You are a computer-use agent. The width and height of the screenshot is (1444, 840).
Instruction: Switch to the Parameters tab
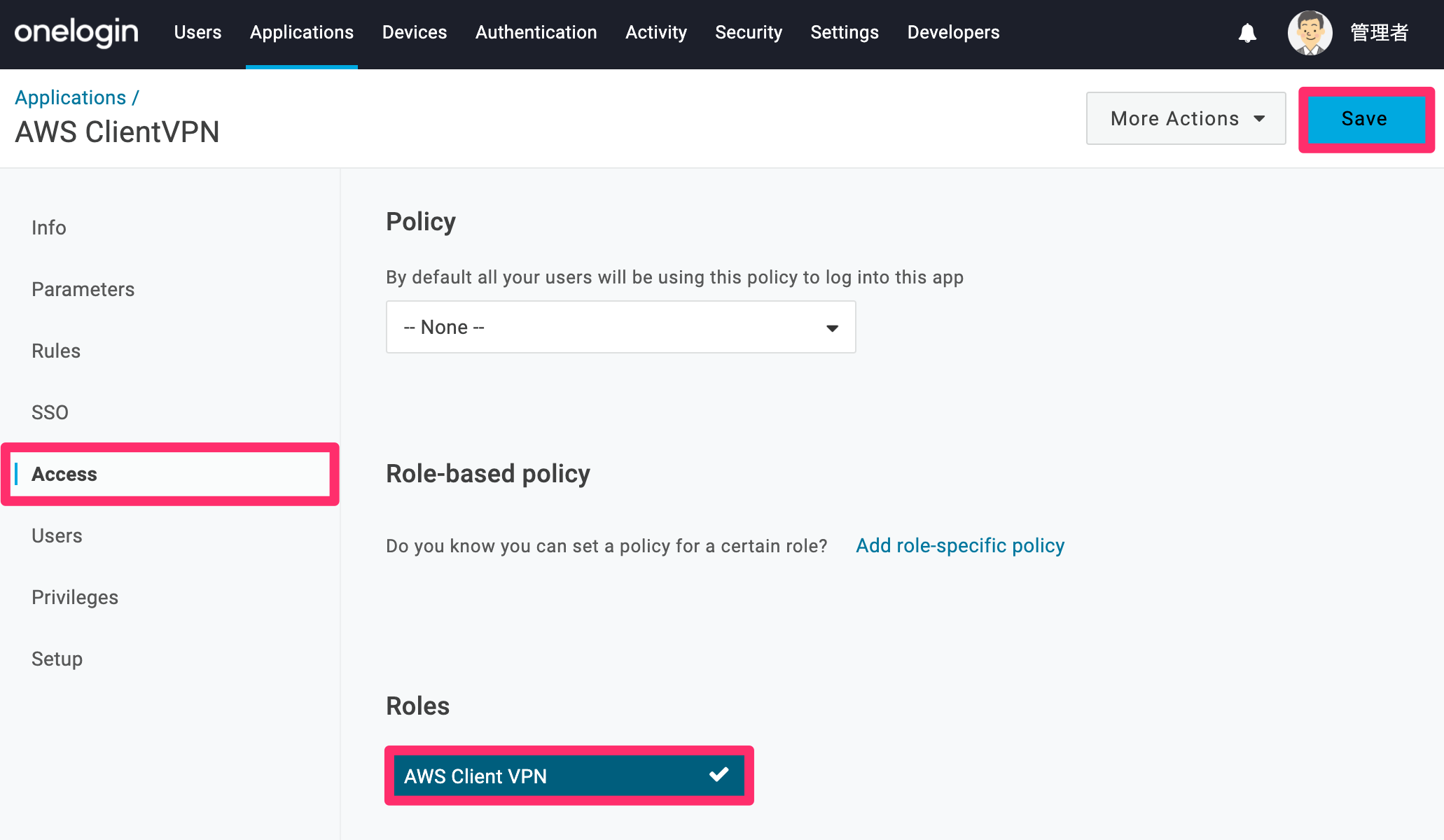83,289
